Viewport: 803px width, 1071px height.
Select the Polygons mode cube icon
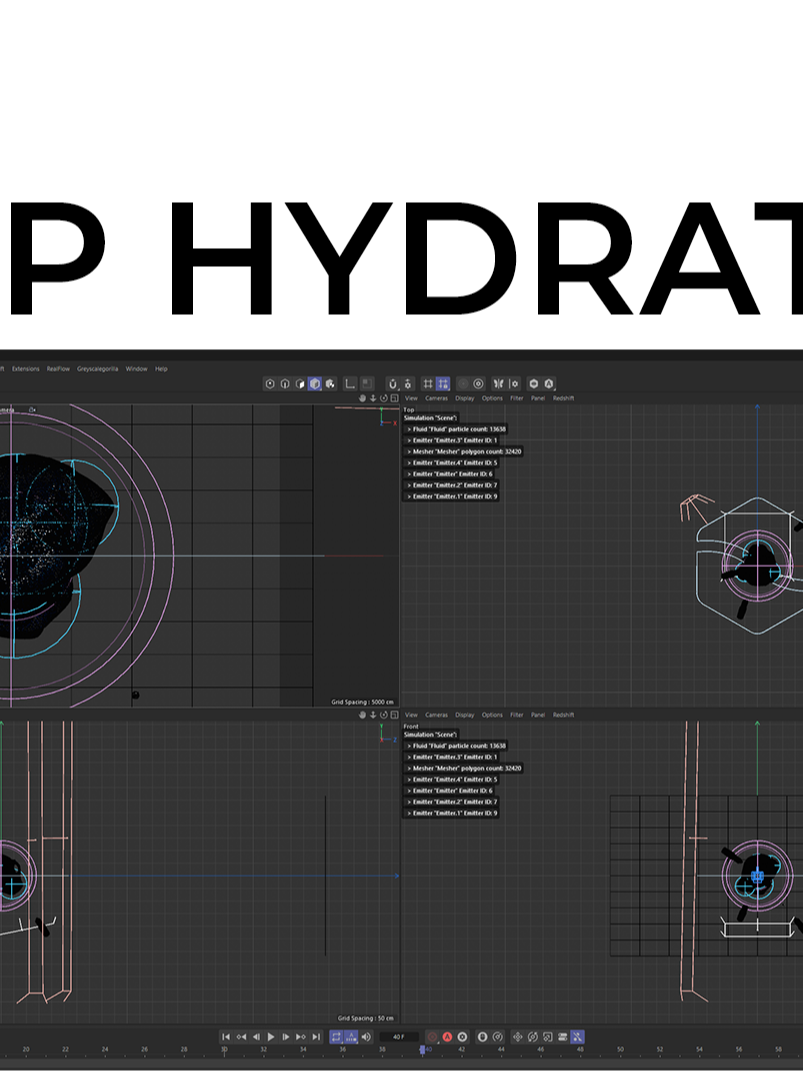(x=300, y=384)
